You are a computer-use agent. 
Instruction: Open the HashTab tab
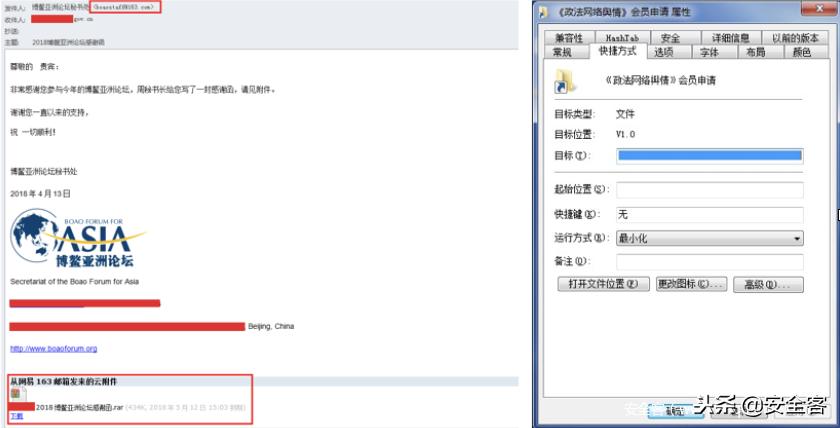click(x=623, y=38)
